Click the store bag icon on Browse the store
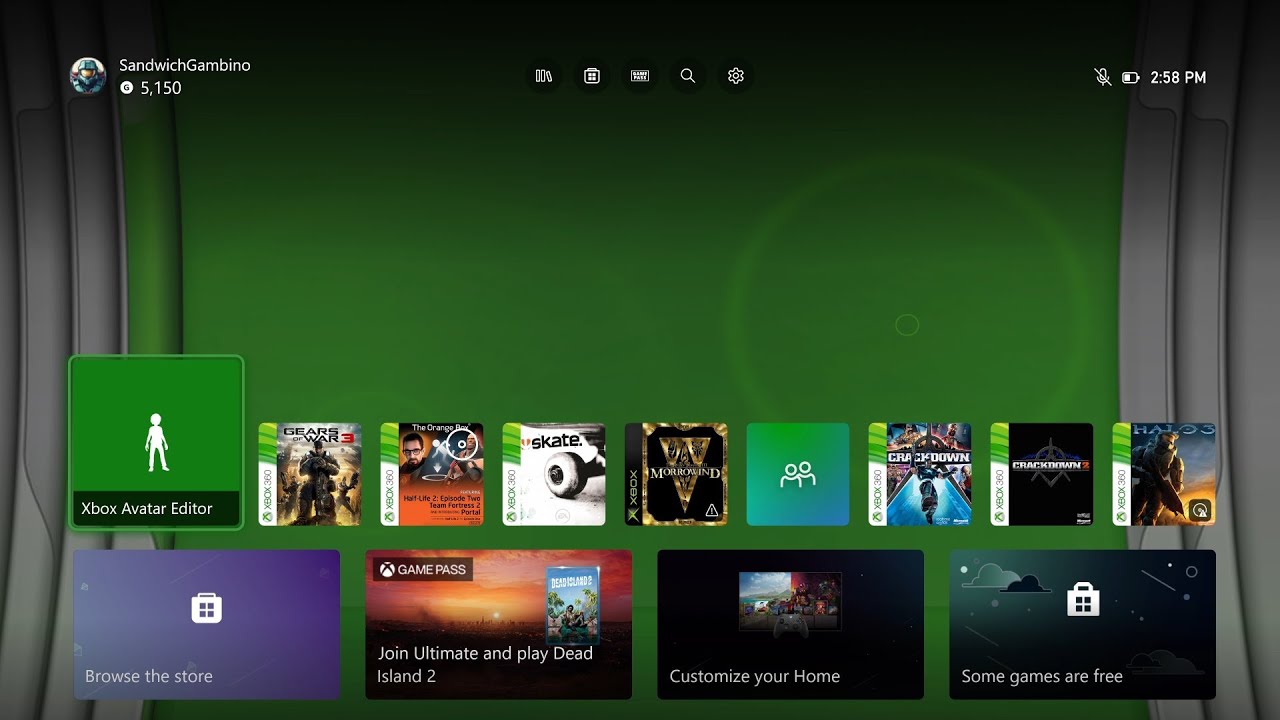The width and height of the screenshot is (1280, 720). (207, 607)
